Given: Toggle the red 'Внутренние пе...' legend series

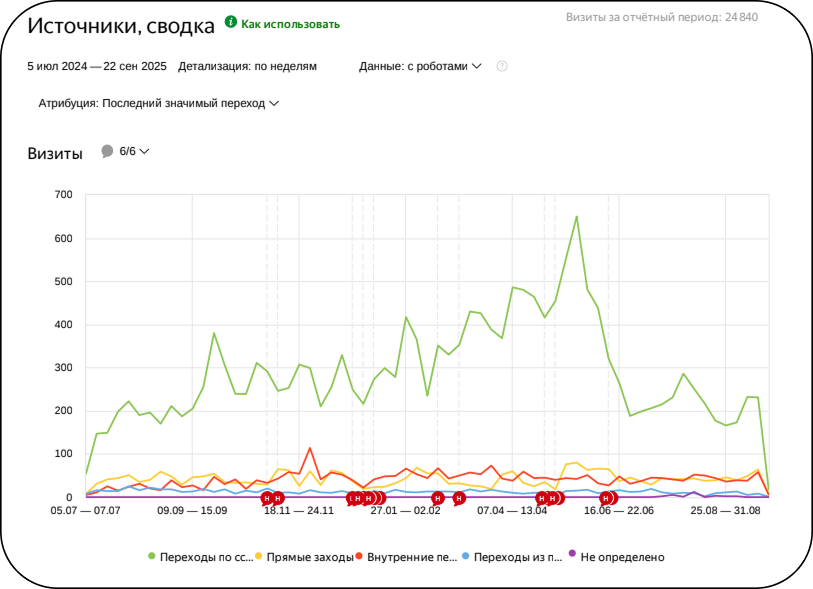Looking at the screenshot, I should coord(406,557).
